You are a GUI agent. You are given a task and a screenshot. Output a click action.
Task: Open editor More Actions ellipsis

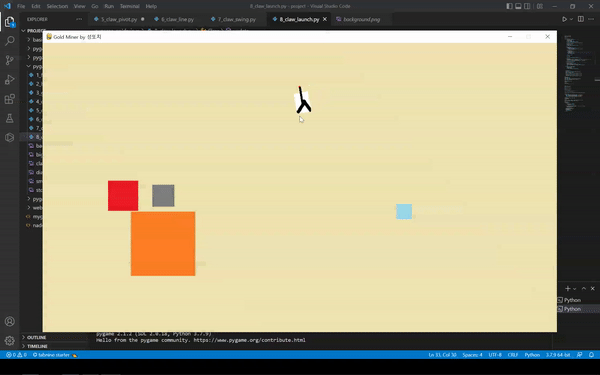(591, 19)
